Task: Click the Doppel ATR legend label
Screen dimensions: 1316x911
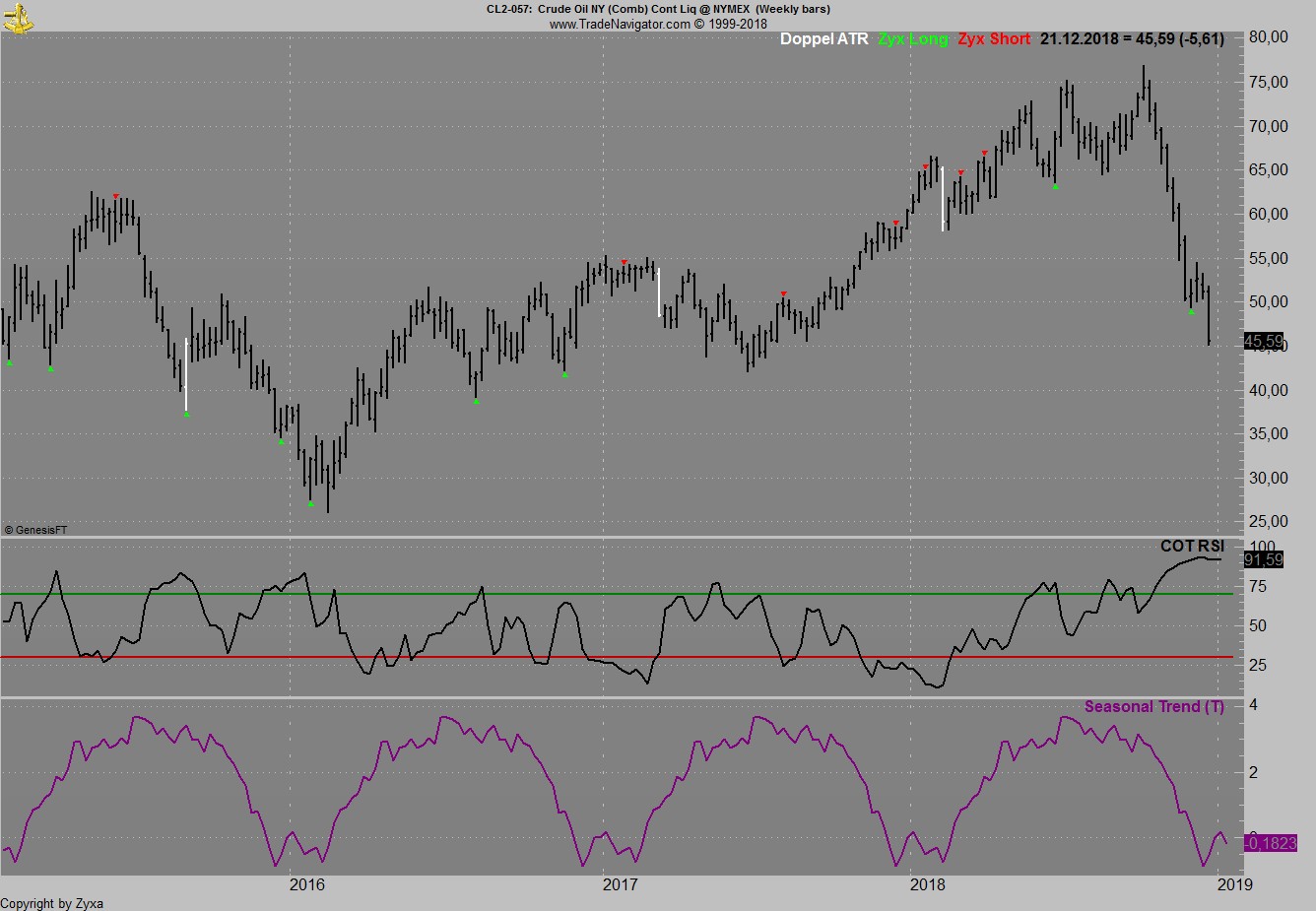Action: coord(823,39)
